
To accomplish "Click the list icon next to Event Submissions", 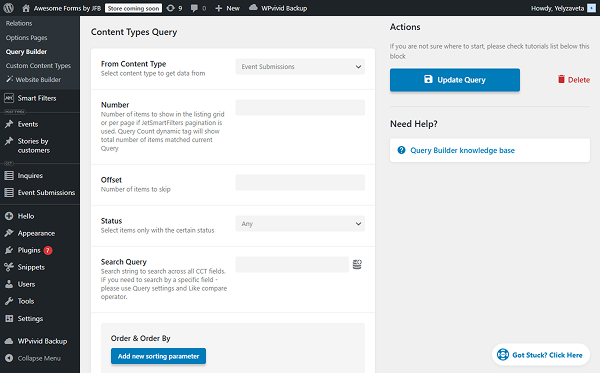I will (x=9, y=192).
